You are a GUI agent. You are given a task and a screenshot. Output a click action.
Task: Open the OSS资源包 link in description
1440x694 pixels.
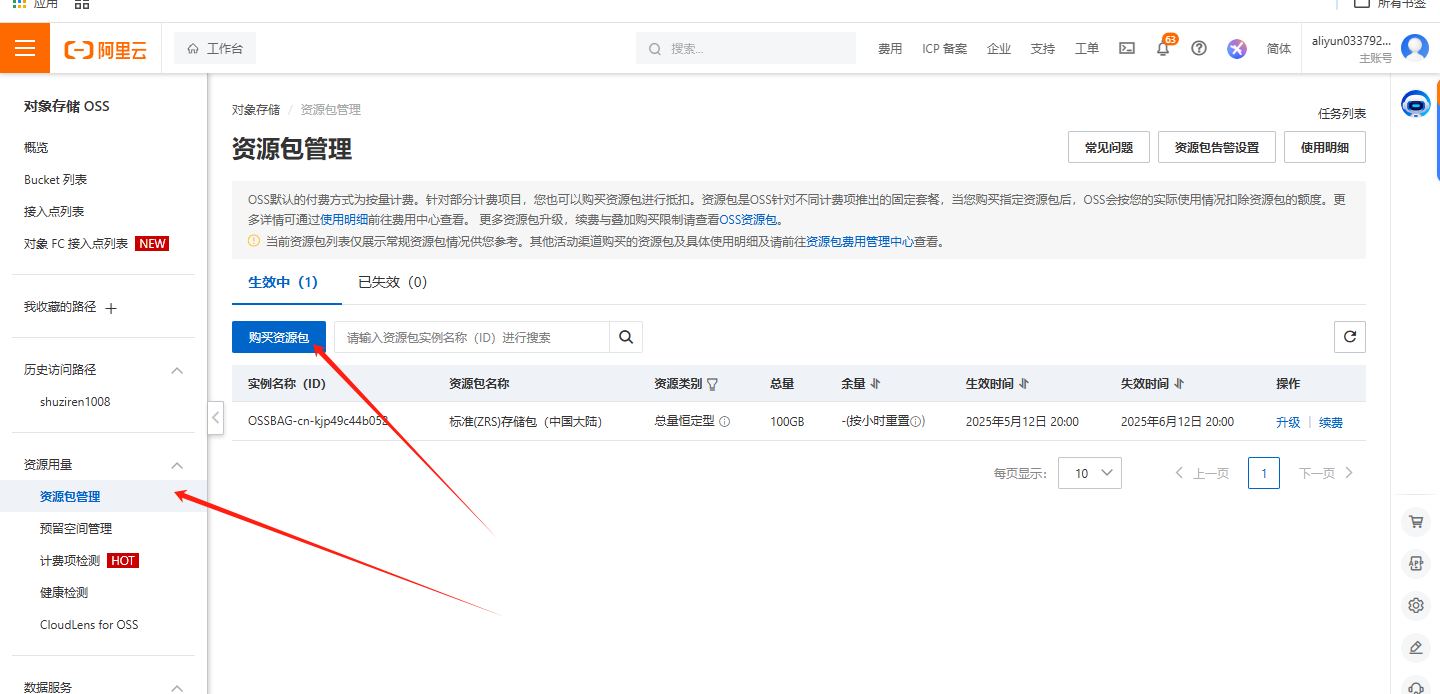(749, 219)
